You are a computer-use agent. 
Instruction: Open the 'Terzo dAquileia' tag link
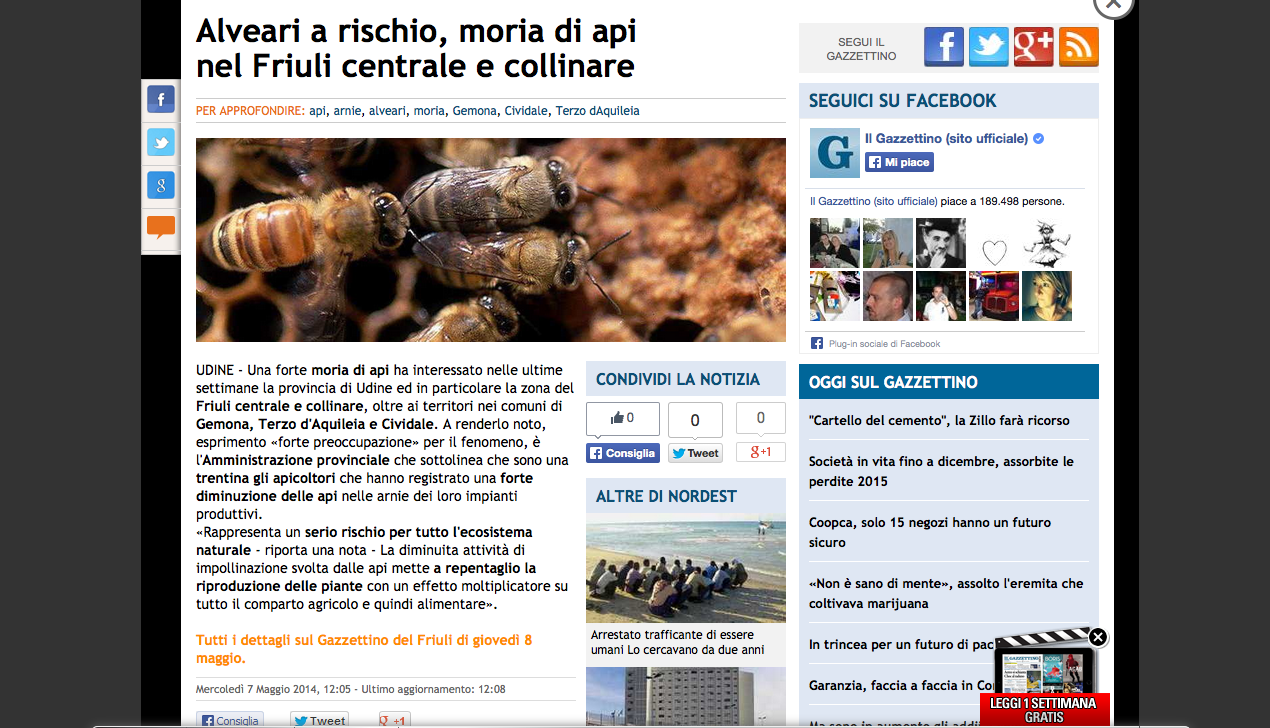[598, 111]
